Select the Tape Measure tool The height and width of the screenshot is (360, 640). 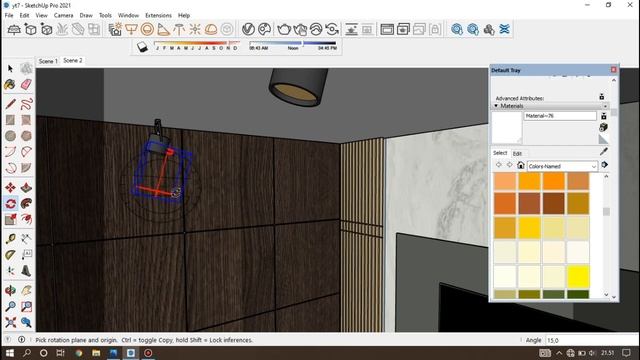(10, 238)
